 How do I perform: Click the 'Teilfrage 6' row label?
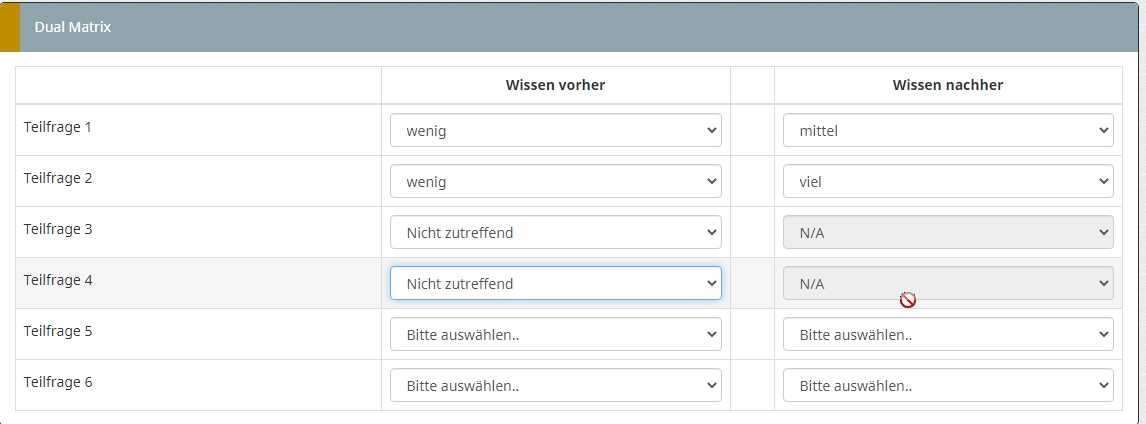[x=58, y=383]
